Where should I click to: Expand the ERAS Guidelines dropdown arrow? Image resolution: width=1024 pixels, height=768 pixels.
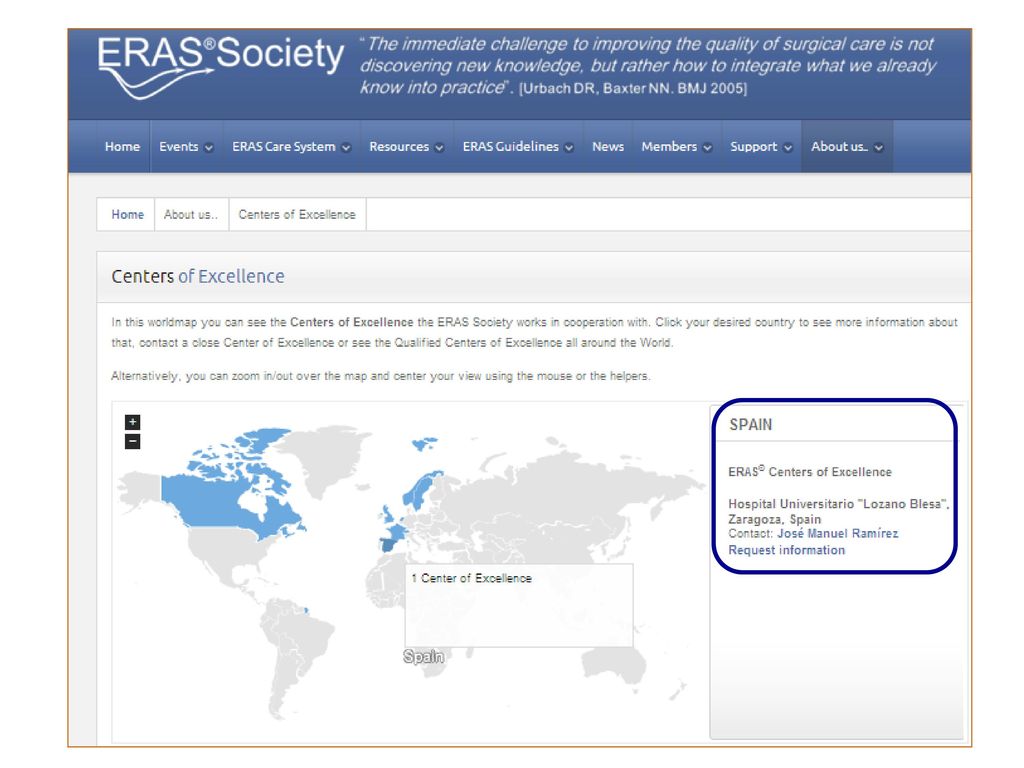click(x=569, y=148)
